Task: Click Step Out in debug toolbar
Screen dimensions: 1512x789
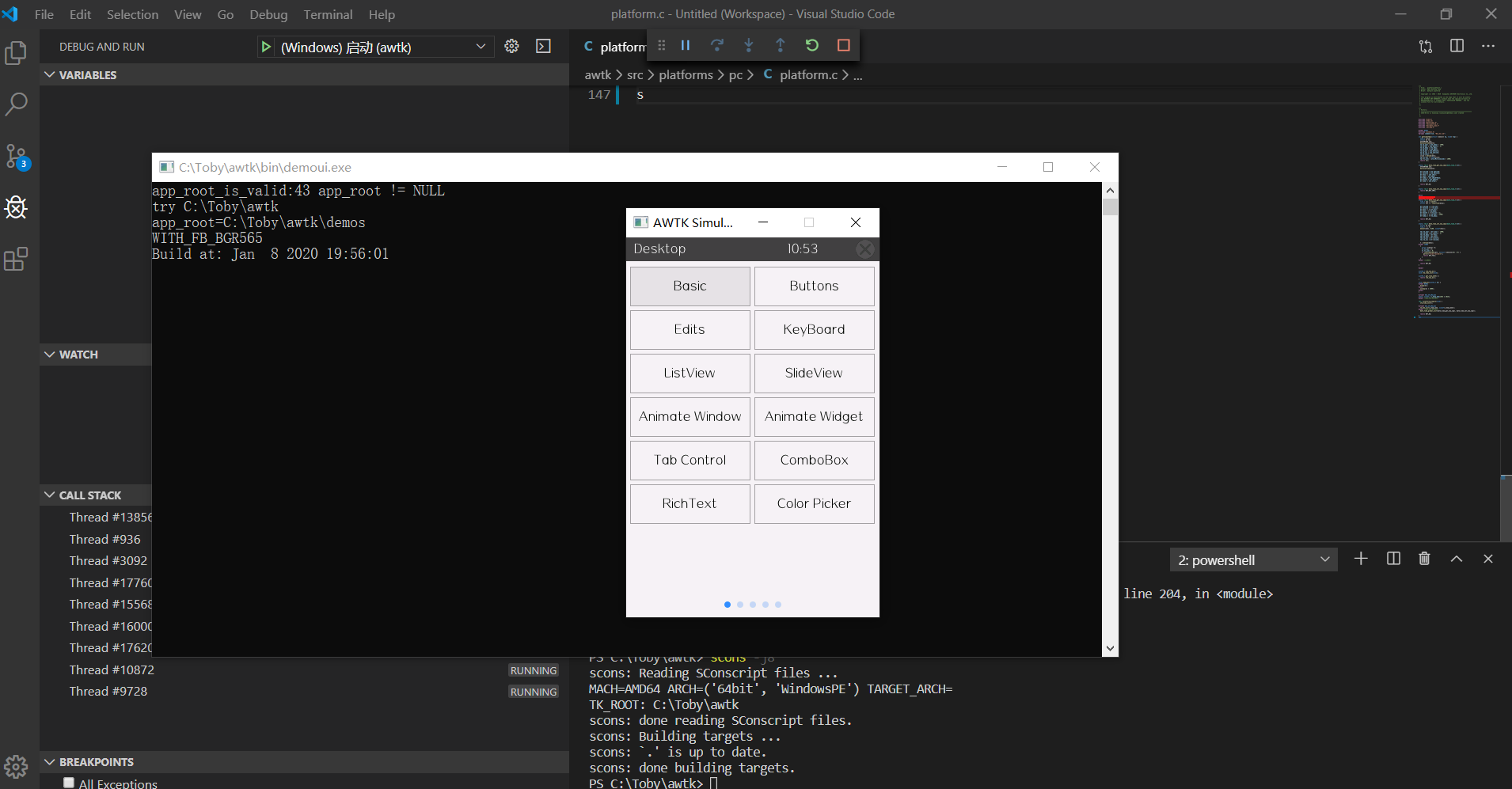Action: (781, 45)
